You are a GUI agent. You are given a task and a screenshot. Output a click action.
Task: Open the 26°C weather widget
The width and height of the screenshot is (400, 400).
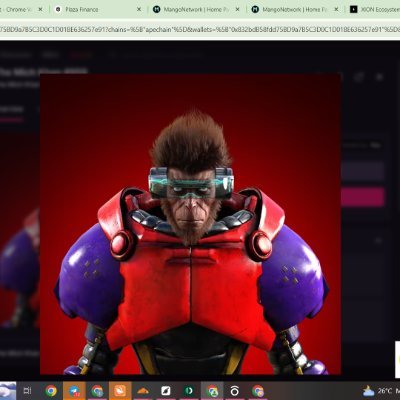[x=380, y=390]
